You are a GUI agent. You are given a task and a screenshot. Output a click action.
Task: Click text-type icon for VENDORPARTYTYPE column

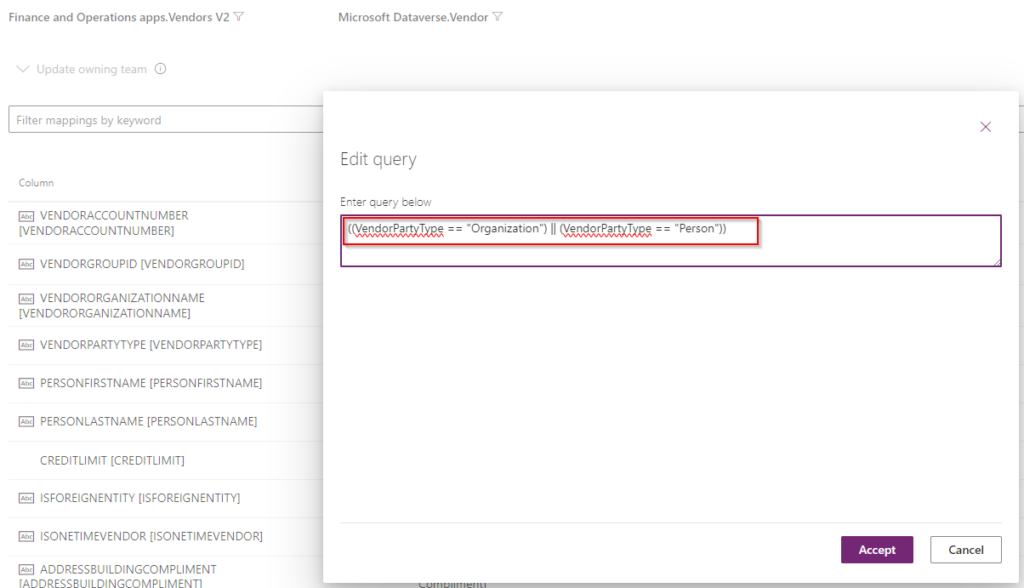[26, 344]
